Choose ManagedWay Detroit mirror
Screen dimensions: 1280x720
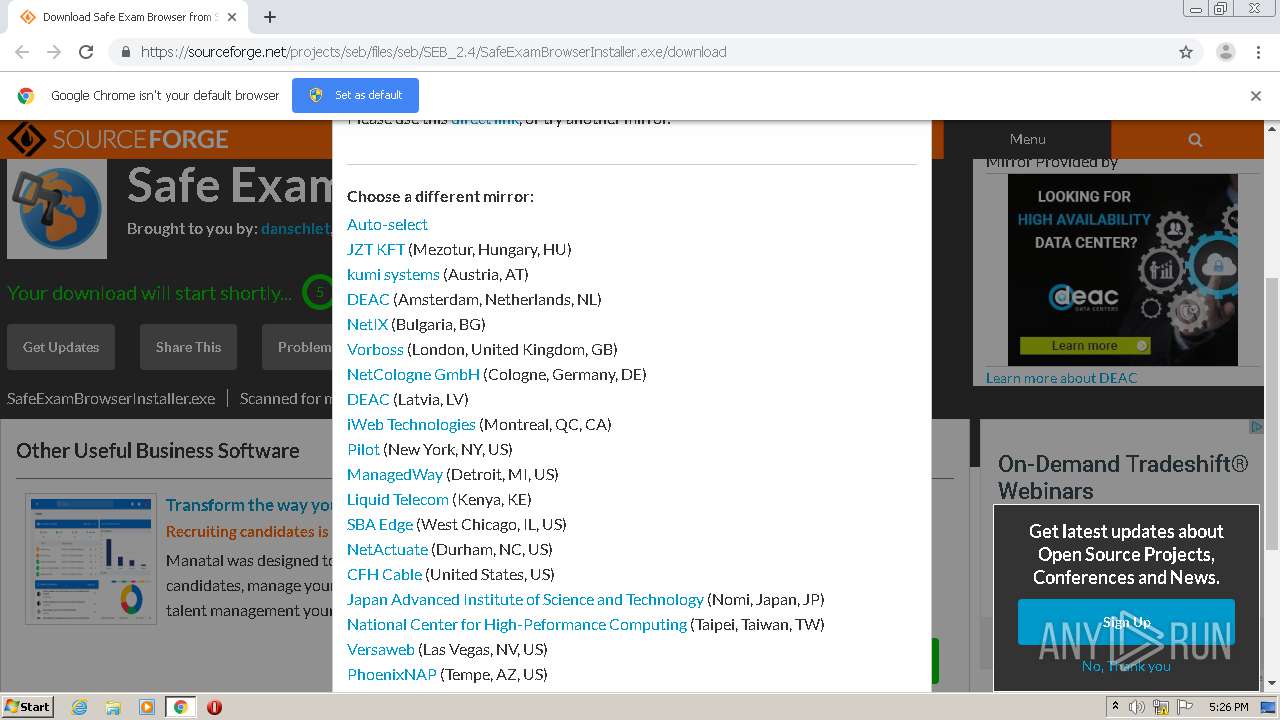tap(395, 474)
